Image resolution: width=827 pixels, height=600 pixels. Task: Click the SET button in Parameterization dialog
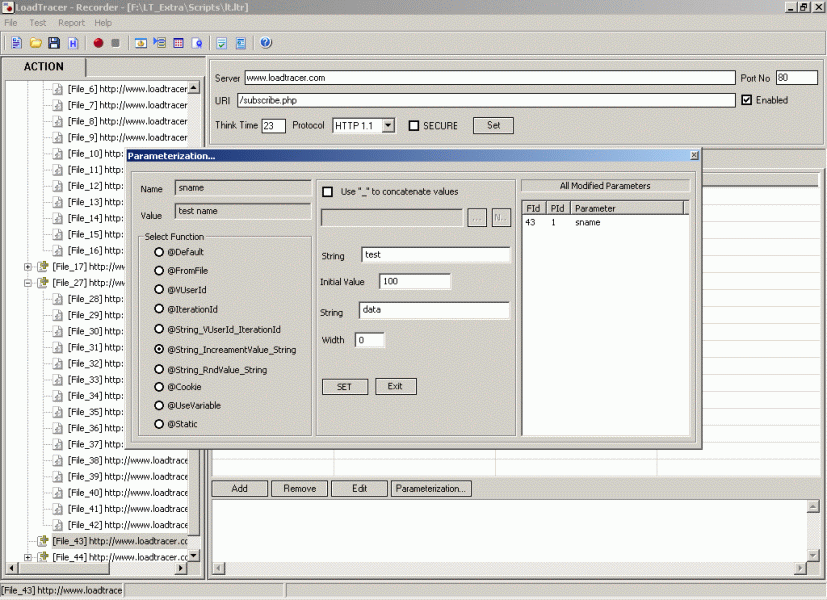pos(344,387)
